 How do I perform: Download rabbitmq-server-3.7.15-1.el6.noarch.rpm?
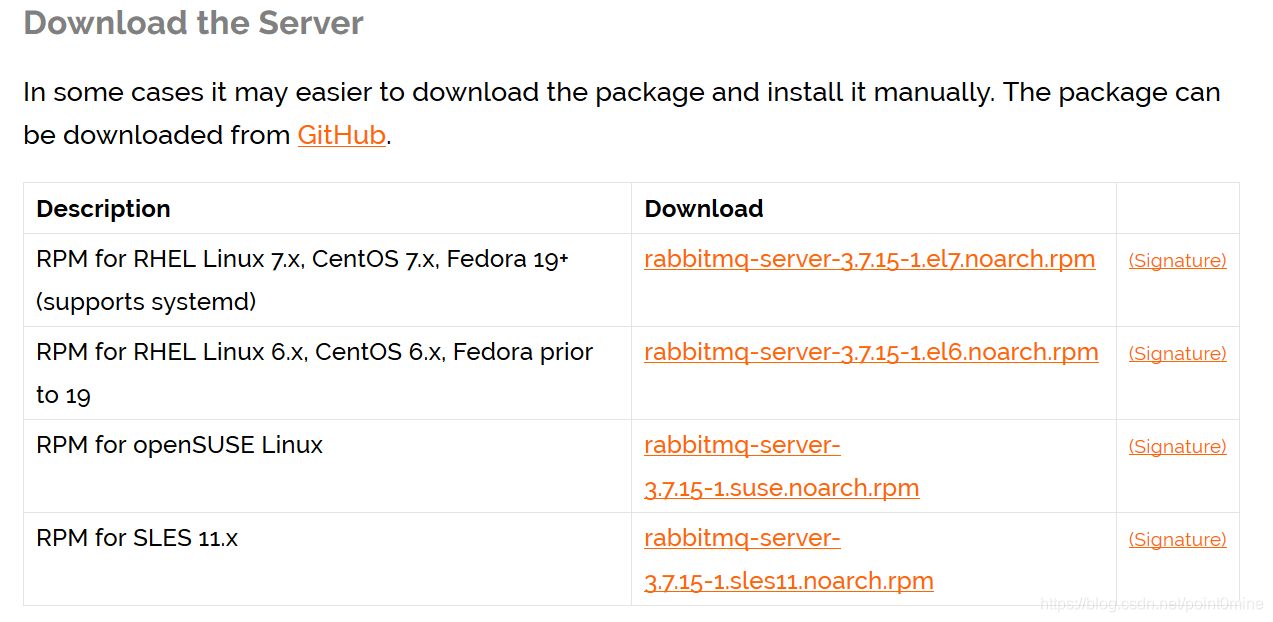pyautogui.click(x=871, y=352)
